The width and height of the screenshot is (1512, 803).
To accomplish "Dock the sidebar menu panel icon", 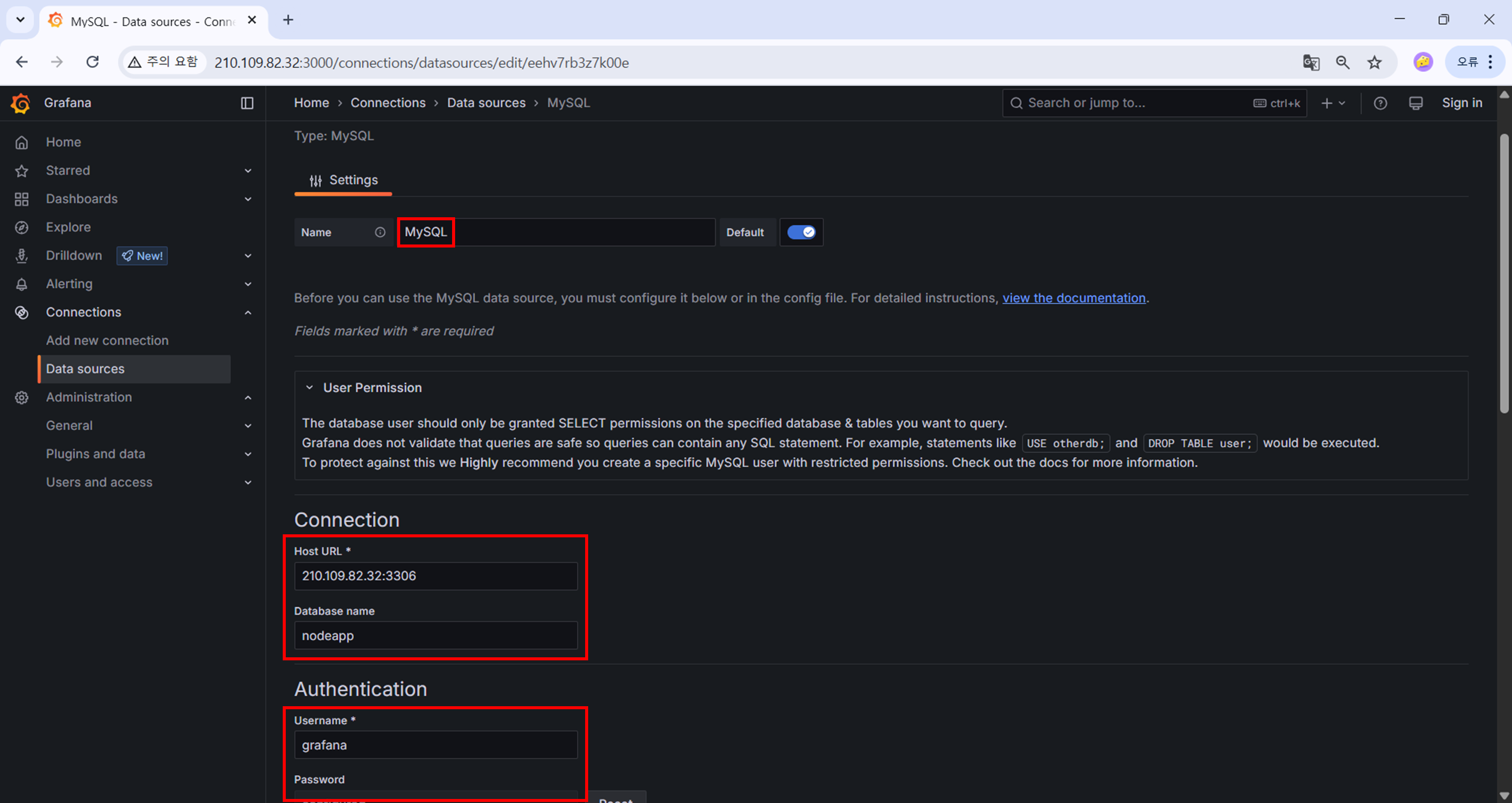I will [247, 103].
